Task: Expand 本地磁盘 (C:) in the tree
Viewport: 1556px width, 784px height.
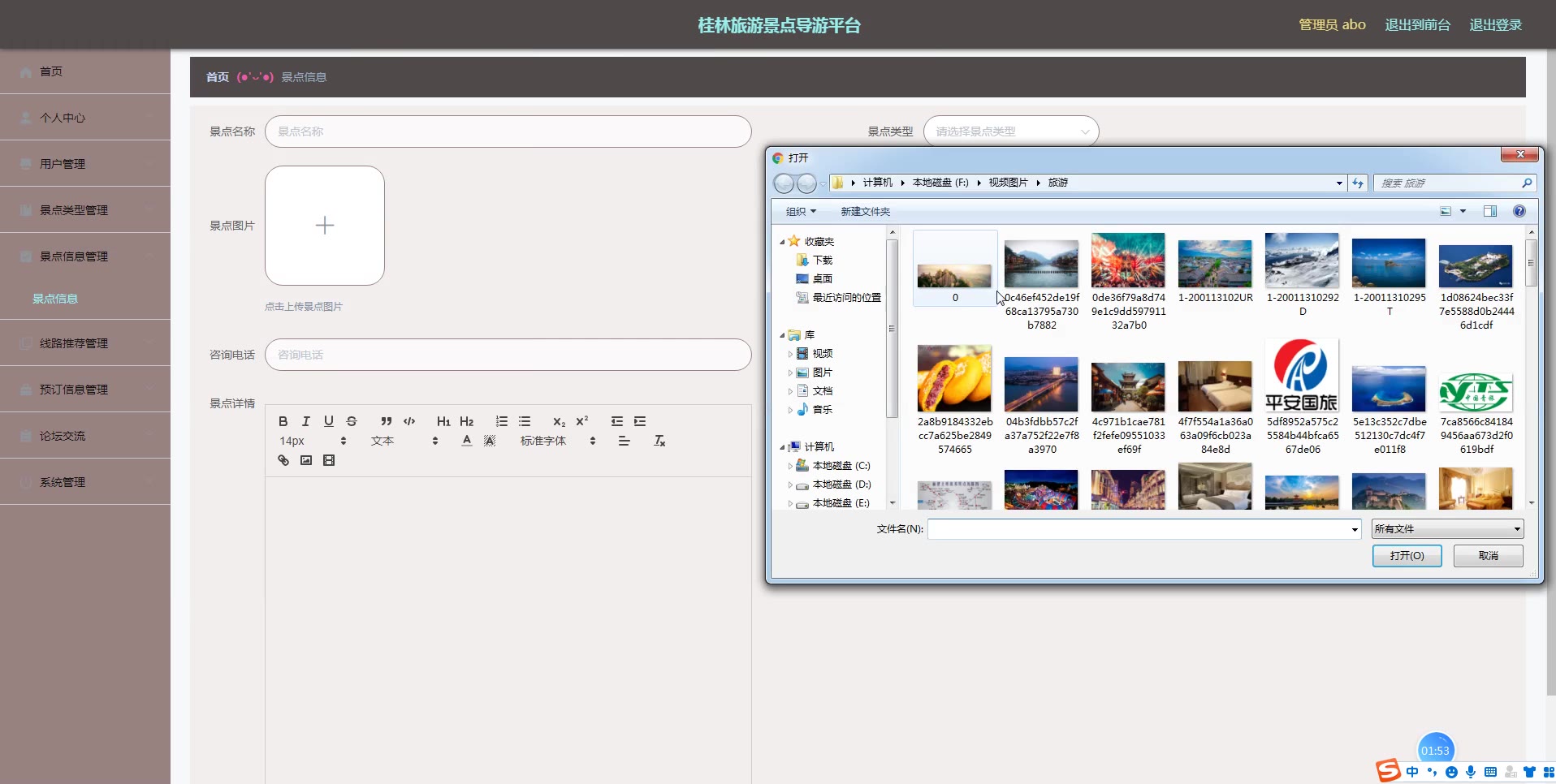Action: click(x=790, y=466)
